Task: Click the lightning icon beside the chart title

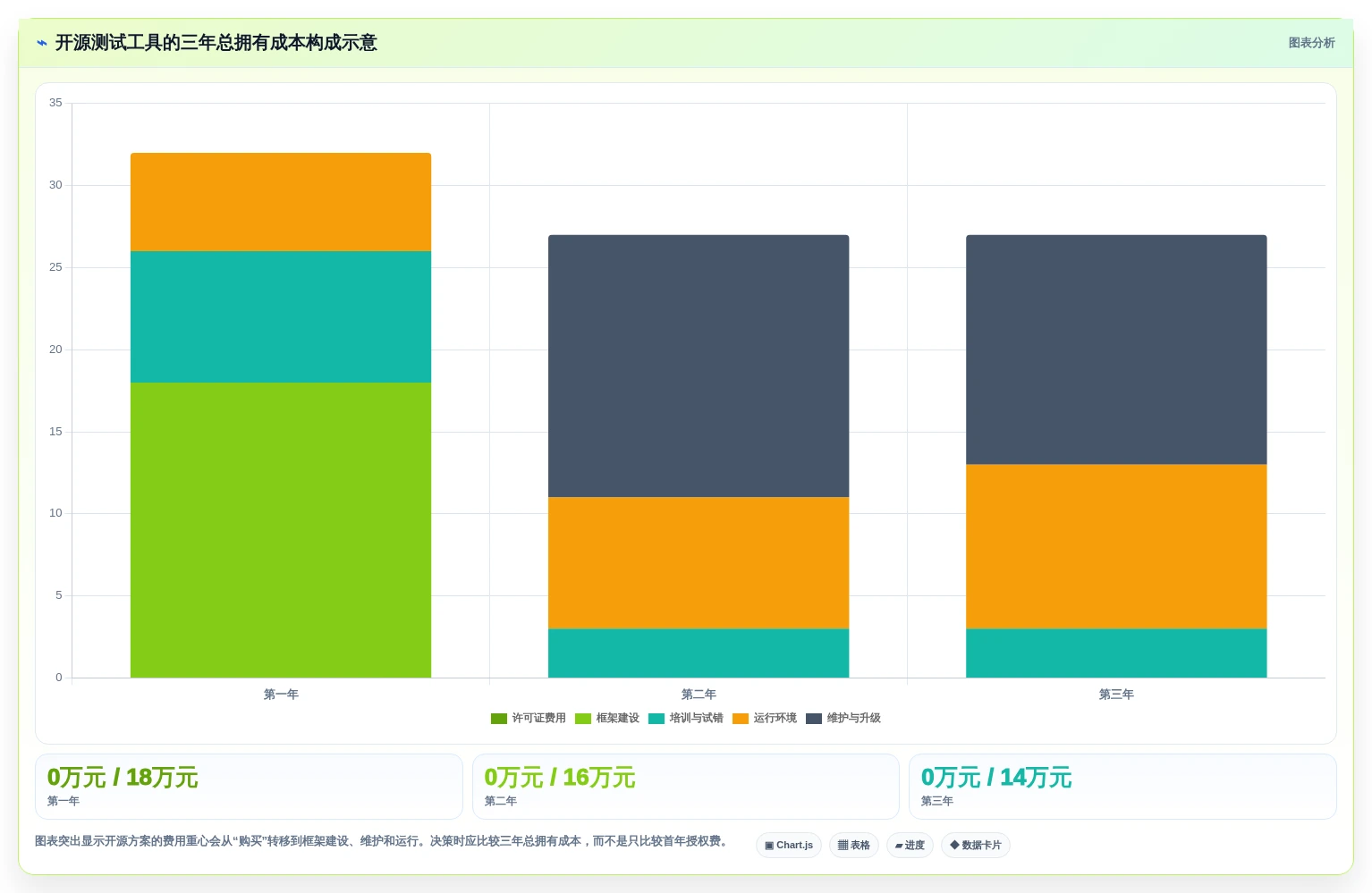Action: coord(42,43)
